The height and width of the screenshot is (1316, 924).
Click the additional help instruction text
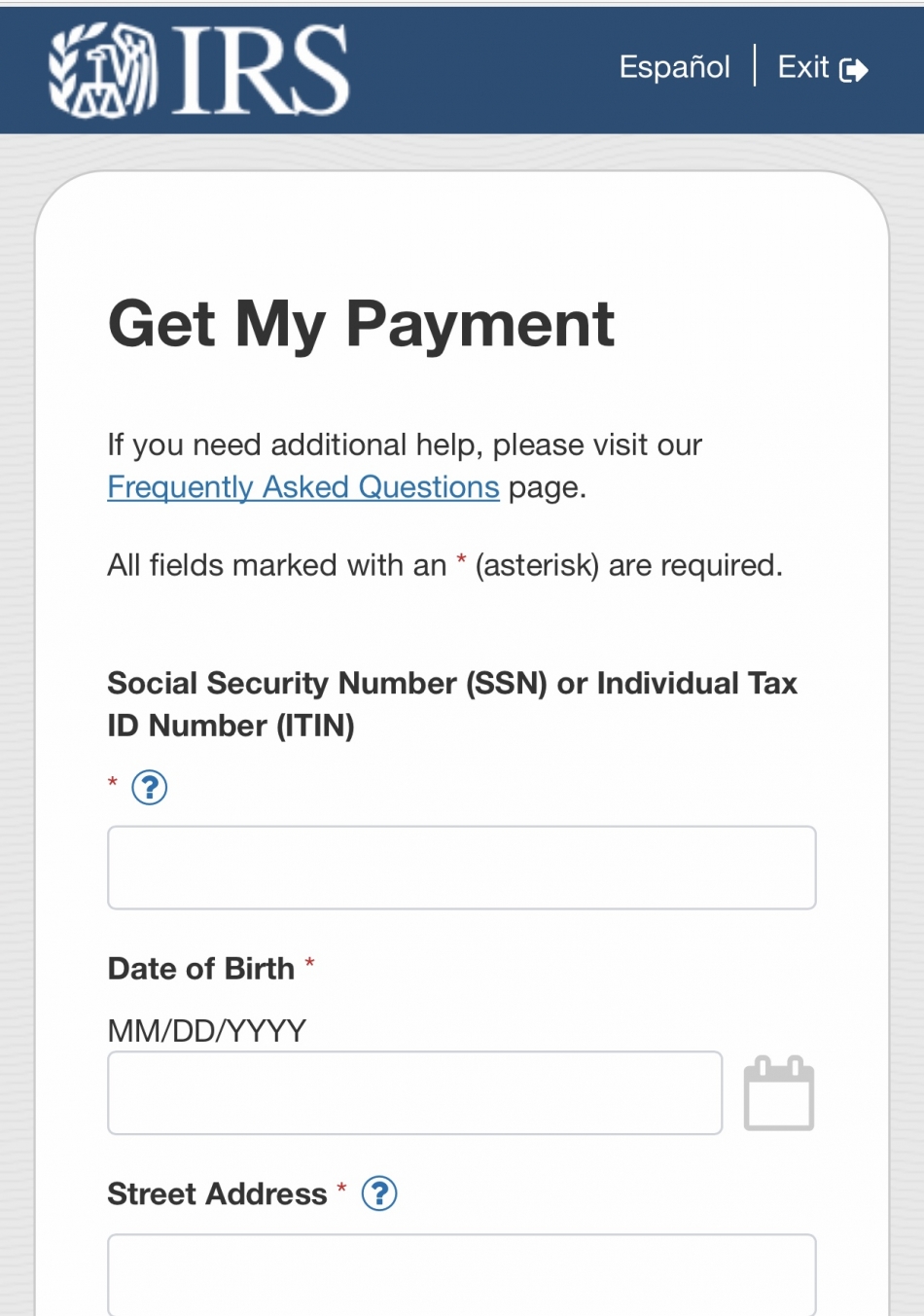point(405,466)
